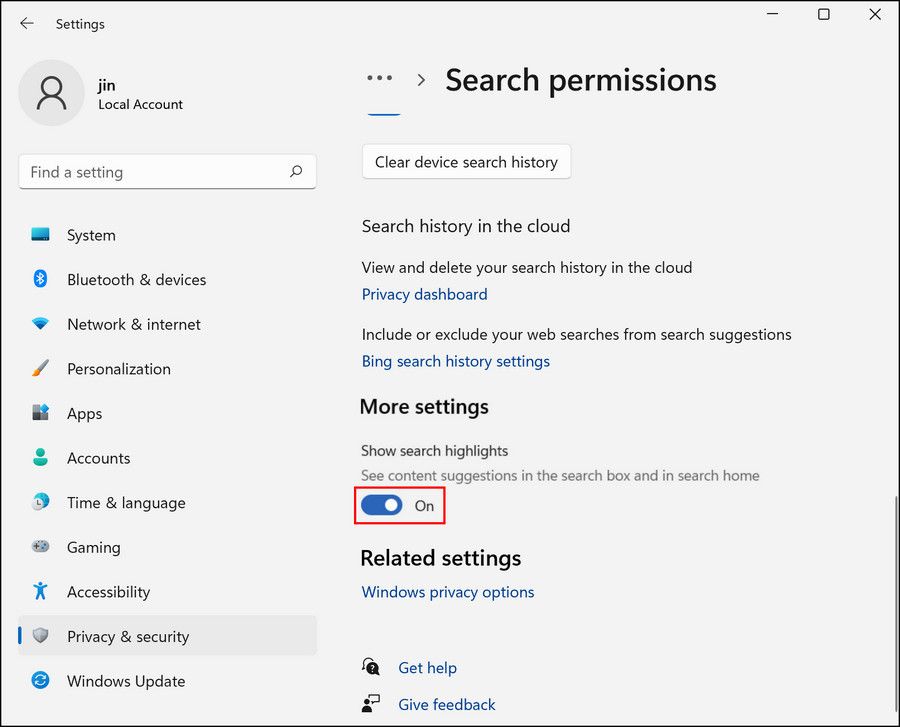900x727 pixels.
Task: Select the Network & internet wifi icon
Action: 40,324
